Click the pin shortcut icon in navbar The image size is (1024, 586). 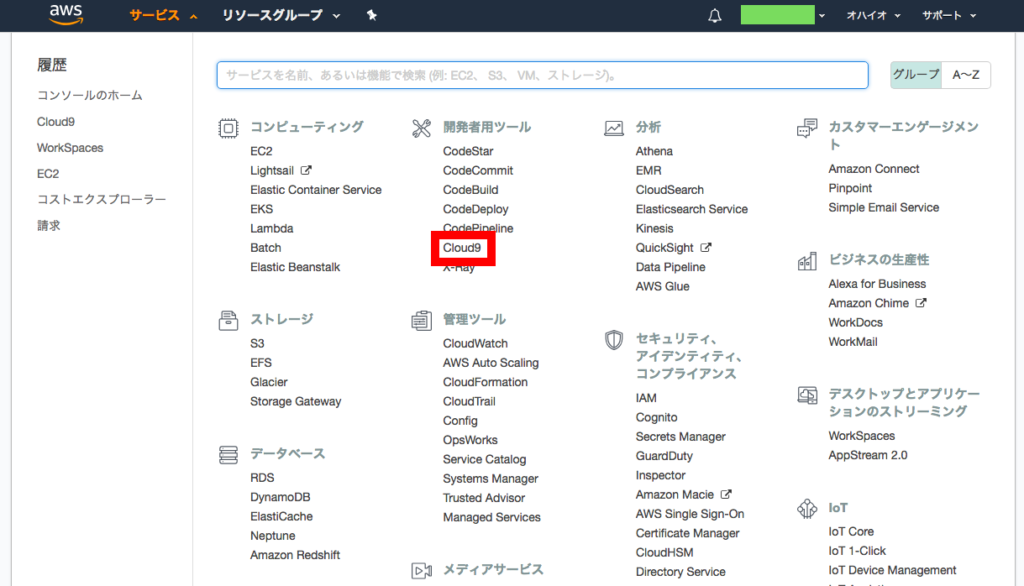[372, 15]
